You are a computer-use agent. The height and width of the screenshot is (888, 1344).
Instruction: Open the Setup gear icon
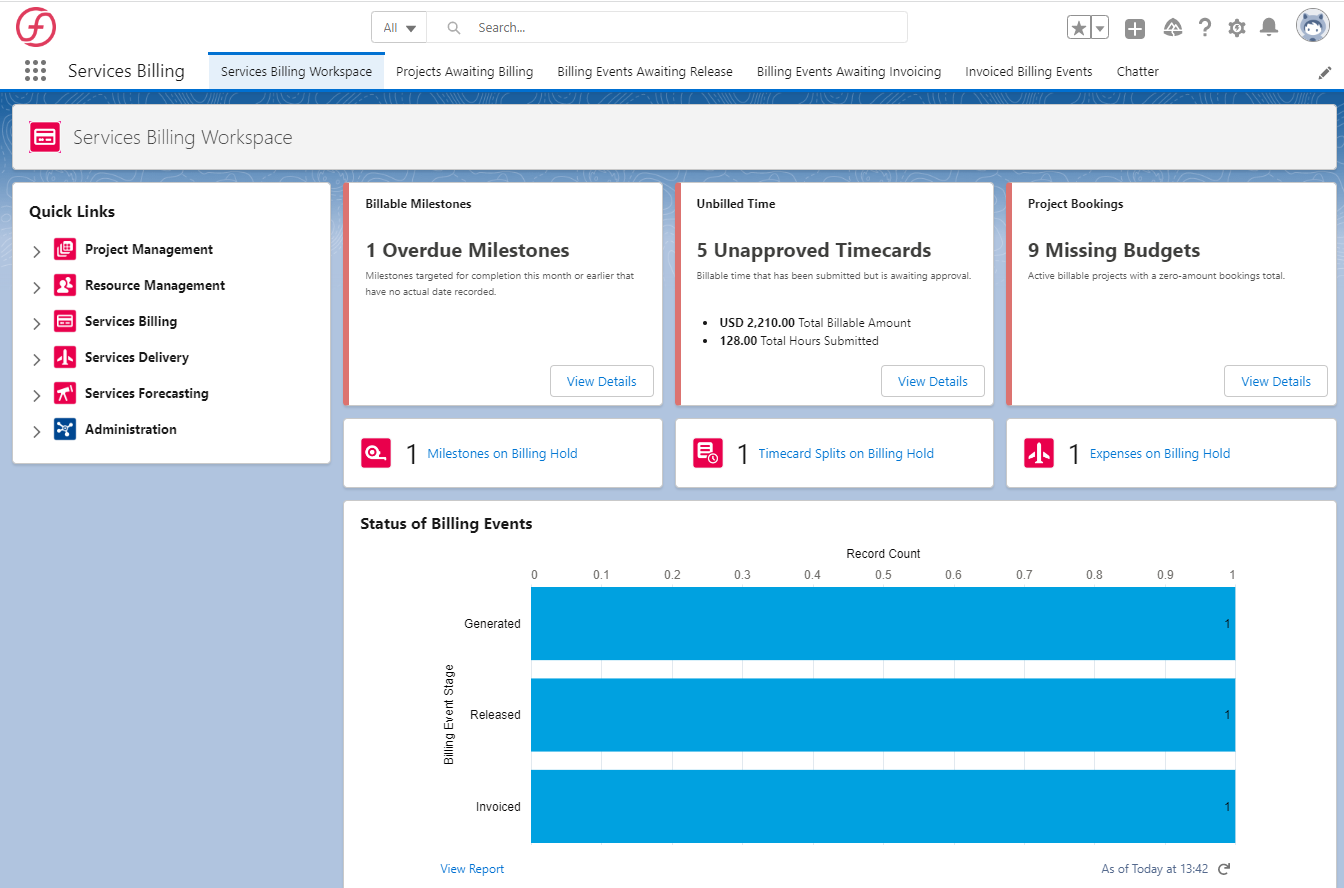pos(1237,28)
